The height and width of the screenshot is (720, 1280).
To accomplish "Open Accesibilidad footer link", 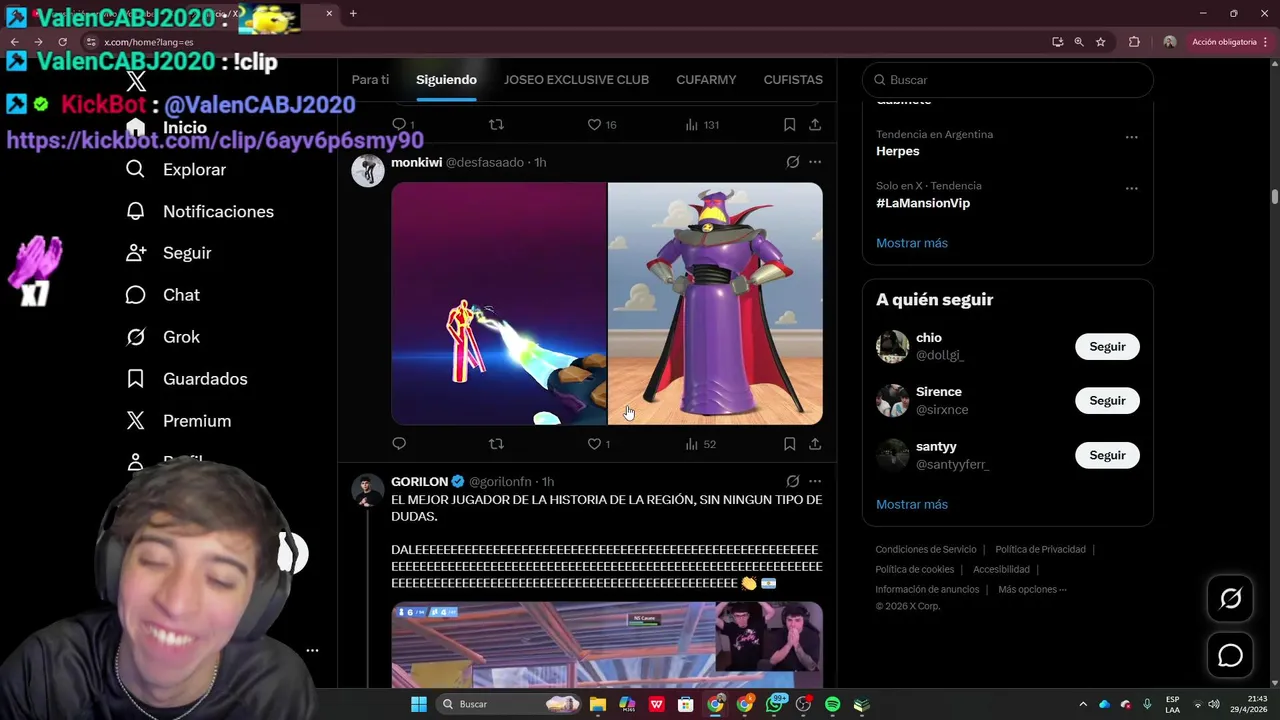I will click(1001, 570).
